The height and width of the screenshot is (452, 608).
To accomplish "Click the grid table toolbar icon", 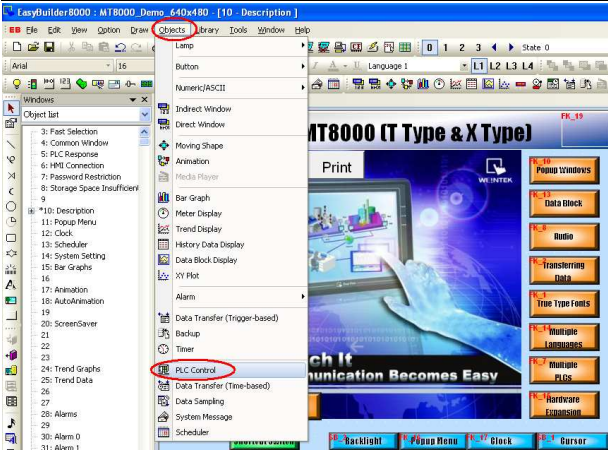I will pyautogui.click(x=405, y=47).
